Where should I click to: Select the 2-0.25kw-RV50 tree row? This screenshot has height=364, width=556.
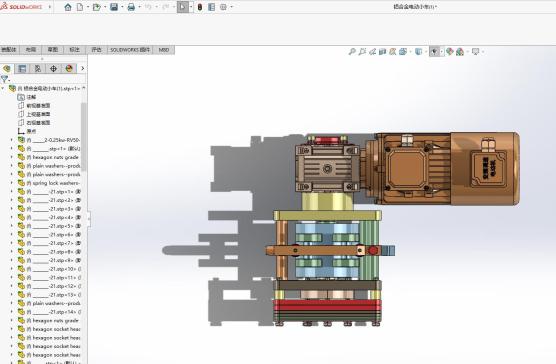click(x=49, y=140)
